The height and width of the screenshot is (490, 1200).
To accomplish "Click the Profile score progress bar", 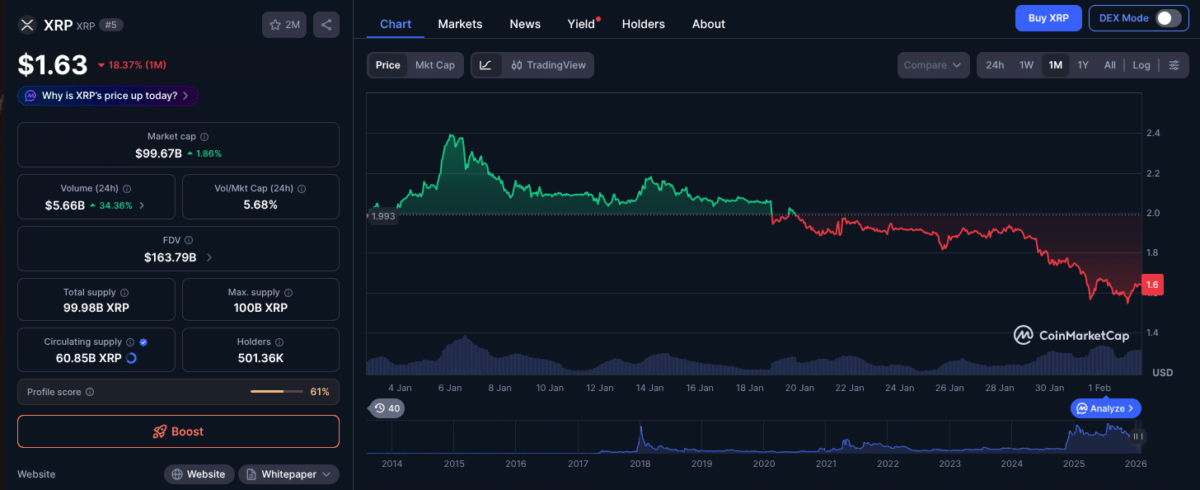I will coord(277,392).
